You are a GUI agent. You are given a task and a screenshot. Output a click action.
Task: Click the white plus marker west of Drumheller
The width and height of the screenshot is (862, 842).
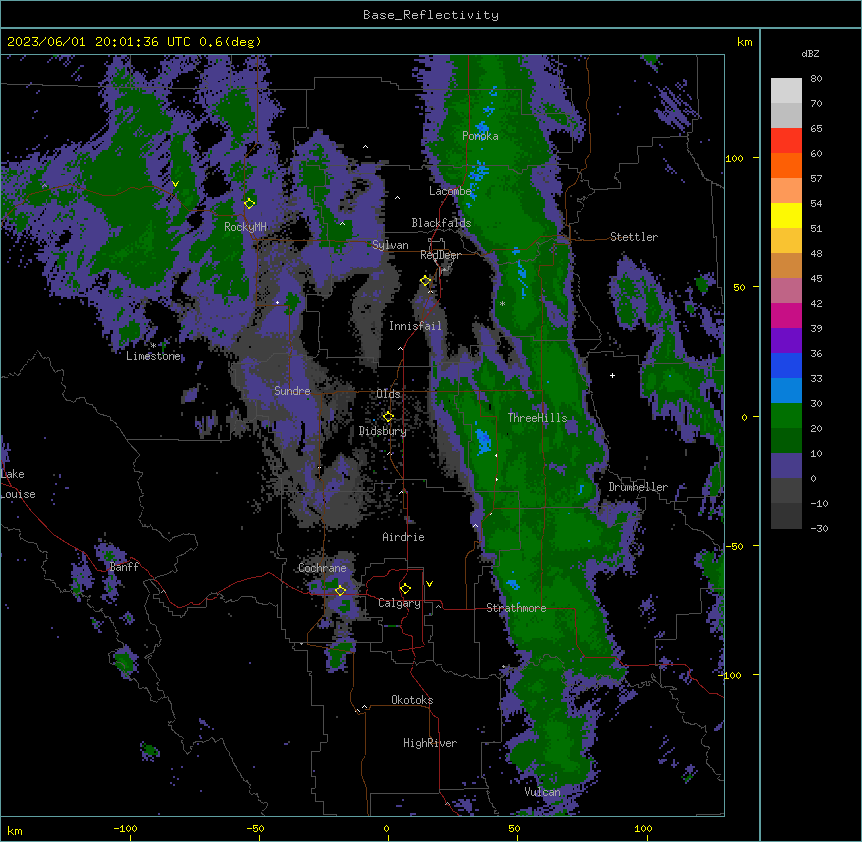612,375
